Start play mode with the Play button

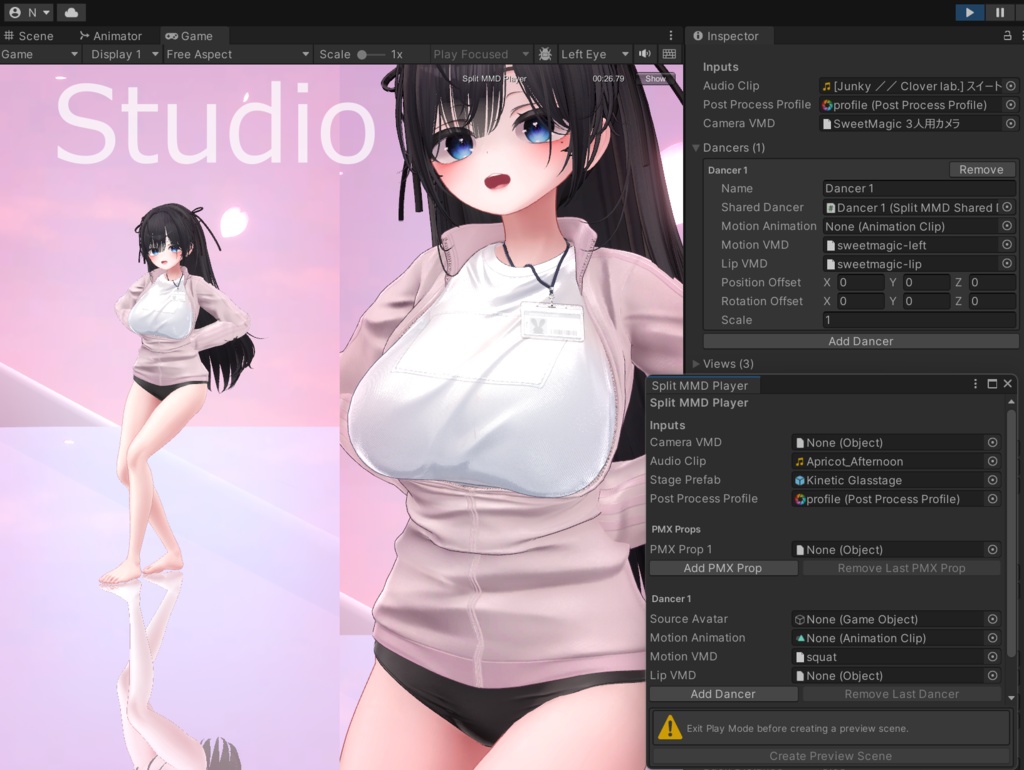tap(969, 12)
